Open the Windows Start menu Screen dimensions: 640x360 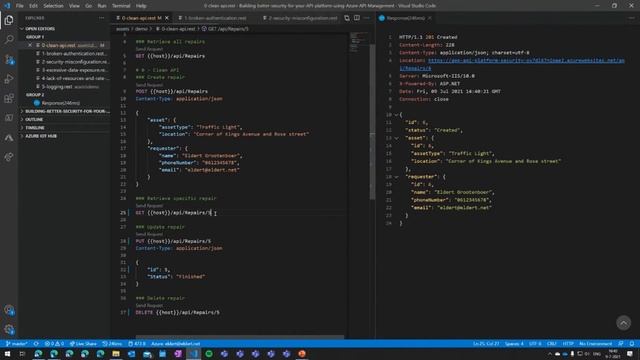coord(7,354)
